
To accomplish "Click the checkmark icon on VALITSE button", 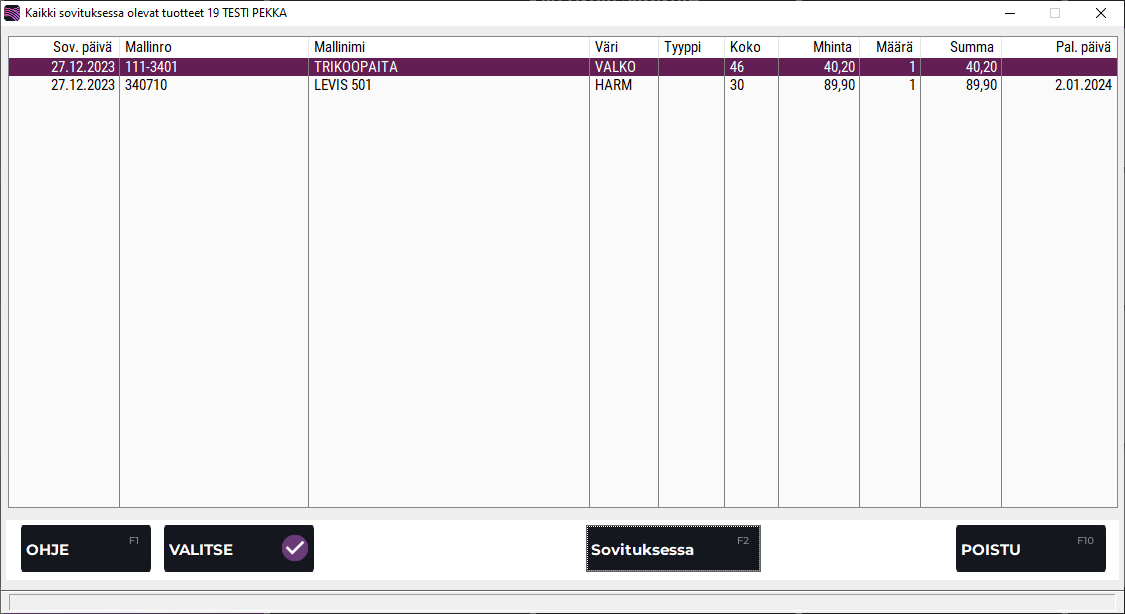I will point(294,548).
